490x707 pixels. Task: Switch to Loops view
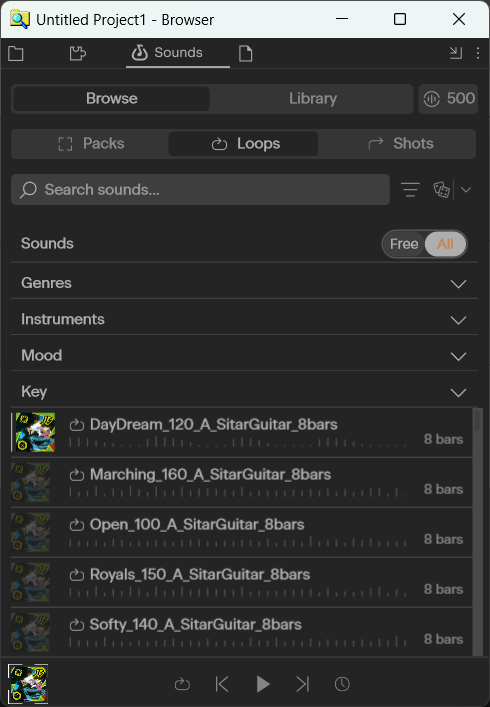tap(243, 144)
